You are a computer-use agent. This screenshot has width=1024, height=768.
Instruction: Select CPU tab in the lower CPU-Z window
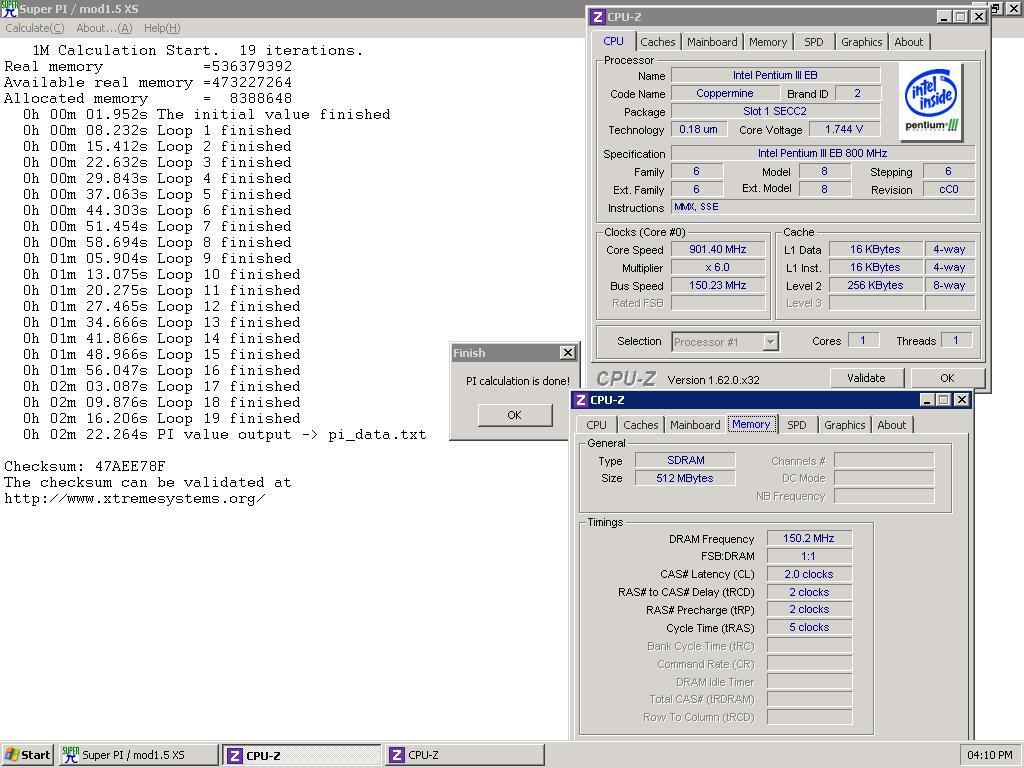(596, 424)
